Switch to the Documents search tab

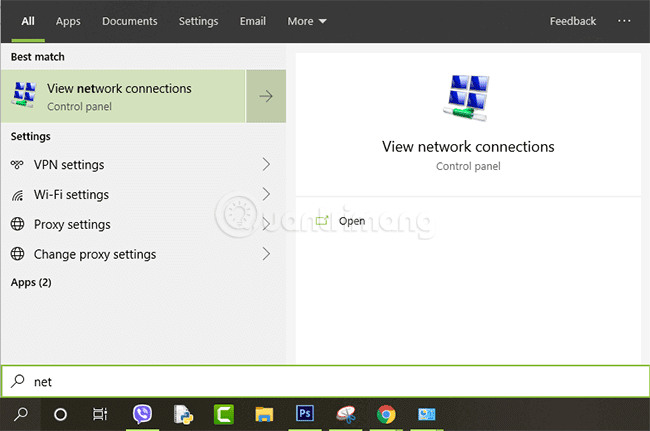click(129, 21)
